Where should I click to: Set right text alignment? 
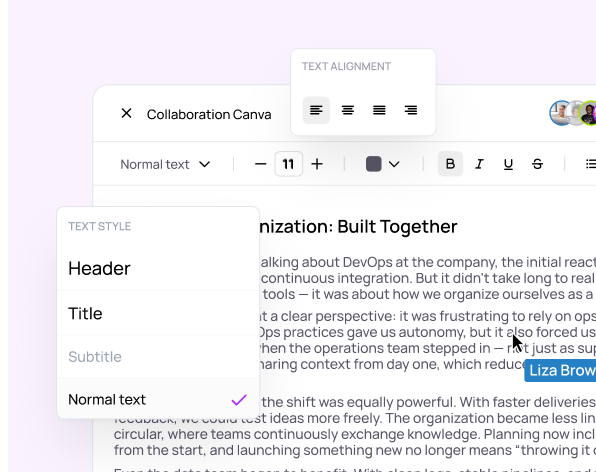pyautogui.click(x=411, y=110)
